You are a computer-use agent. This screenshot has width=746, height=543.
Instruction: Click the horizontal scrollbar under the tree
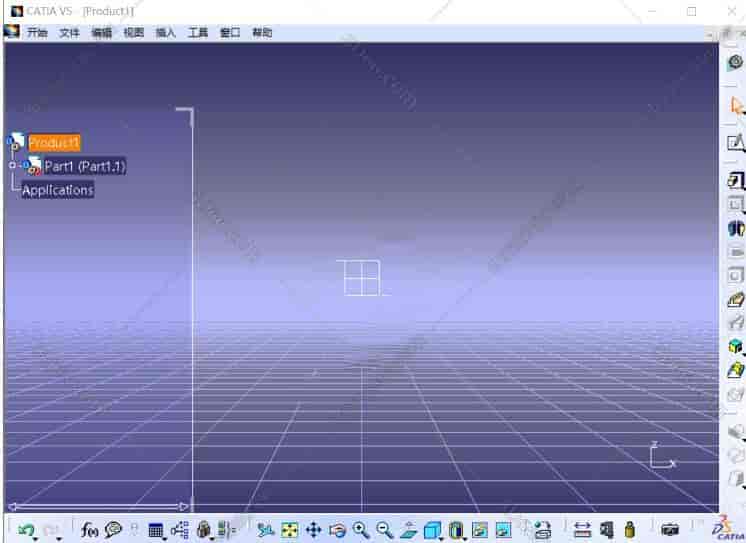click(98, 506)
